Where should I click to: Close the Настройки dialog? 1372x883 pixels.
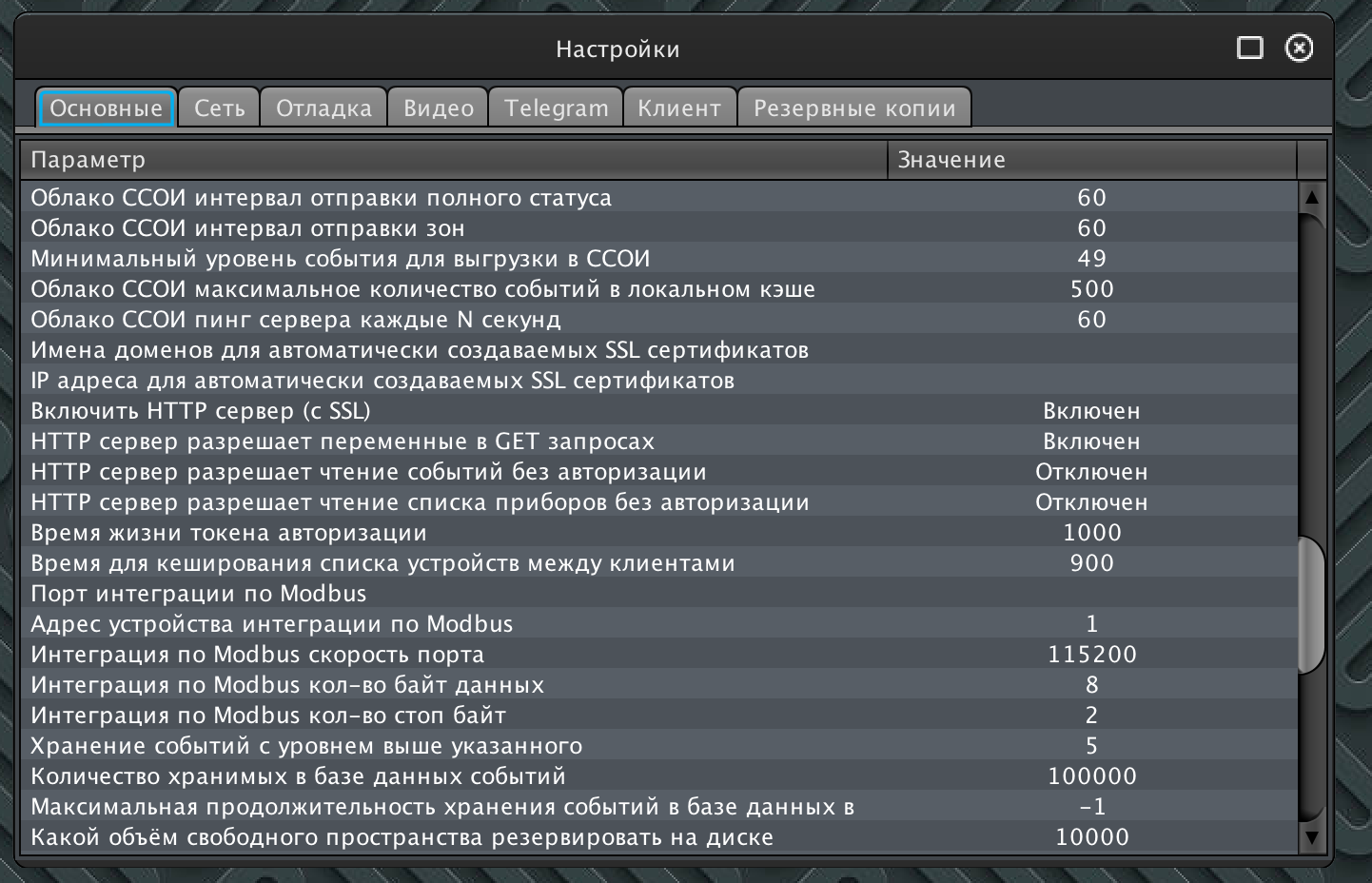pos(1299,49)
